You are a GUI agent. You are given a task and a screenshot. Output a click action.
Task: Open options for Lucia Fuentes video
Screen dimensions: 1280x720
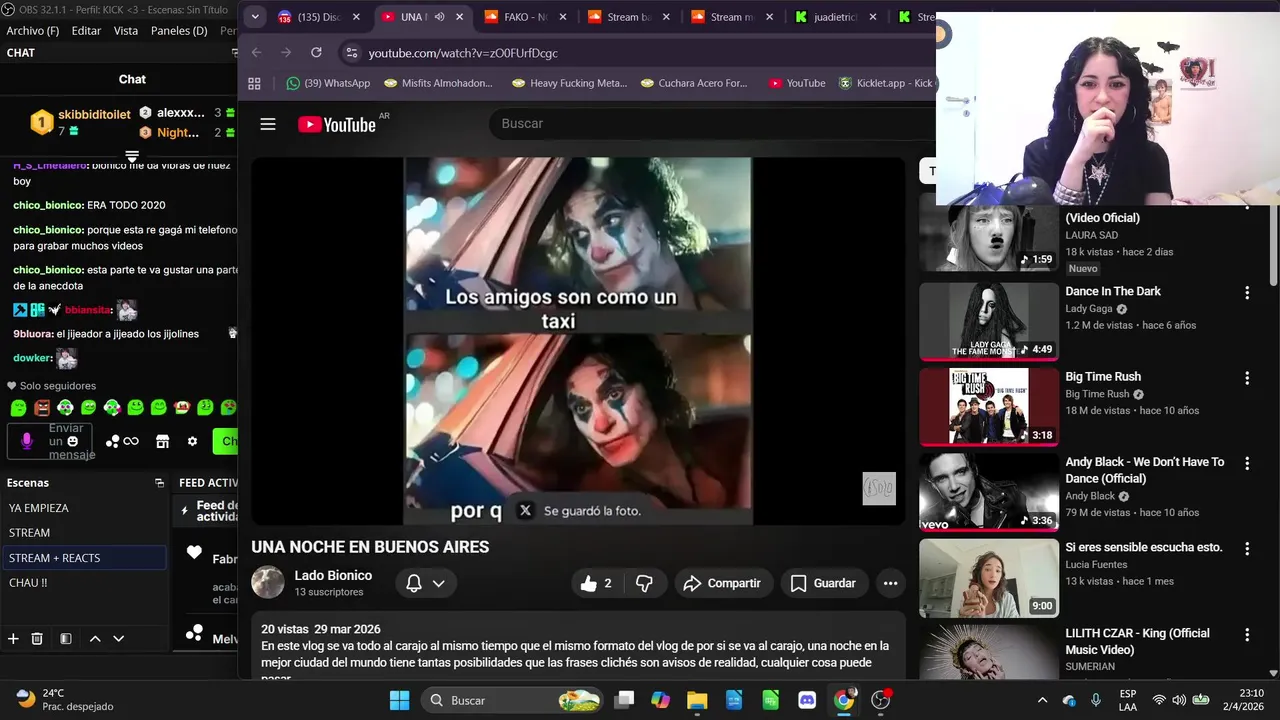point(1247,549)
